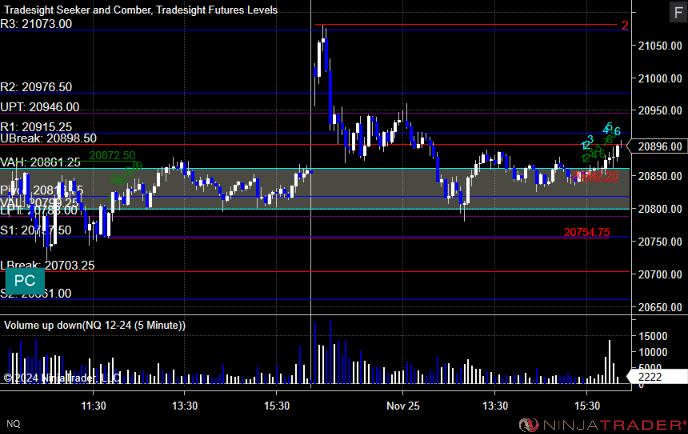Screen dimensions: 688x434
Task: Click the 20650.00 price axis label
Action: pos(660,307)
